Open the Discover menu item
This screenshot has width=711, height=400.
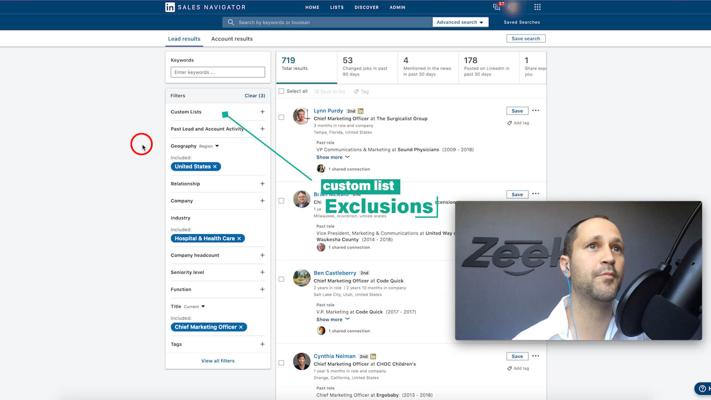(366, 7)
